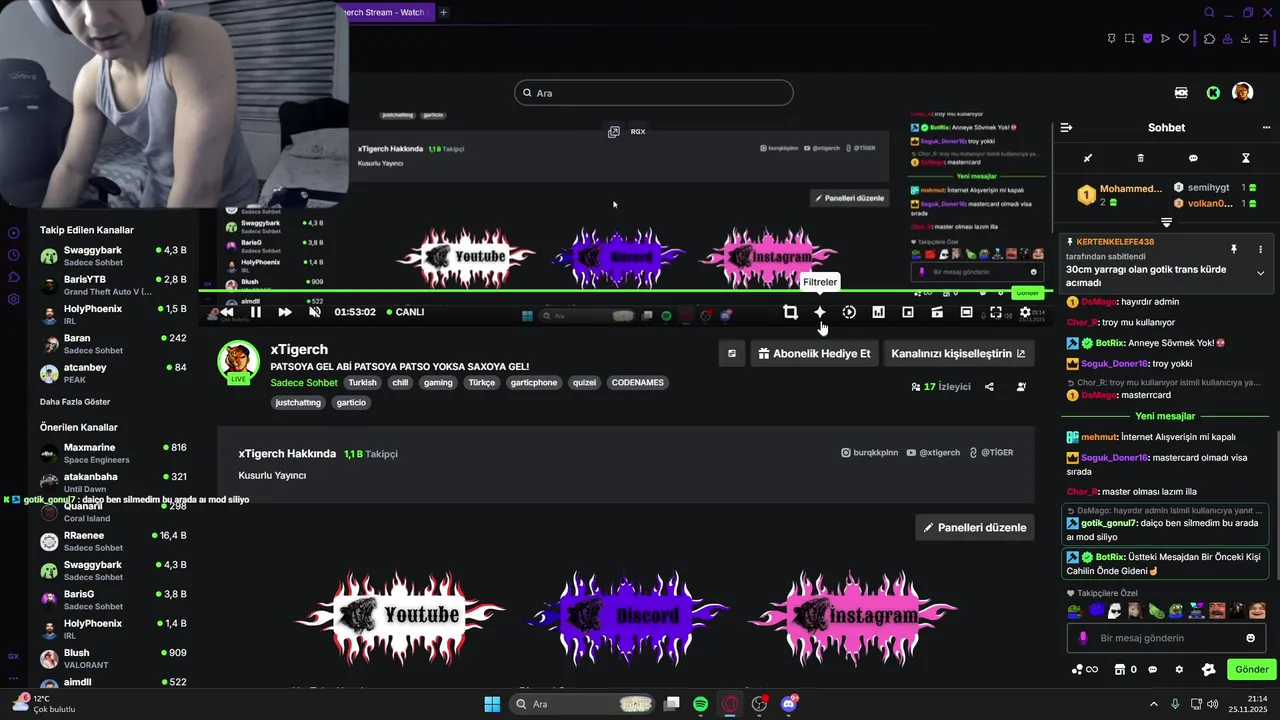The width and height of the screenshot is (1280, 720).
Task: Open Kanalınızı kişiselleştirin link
Action: coord(958,353)
